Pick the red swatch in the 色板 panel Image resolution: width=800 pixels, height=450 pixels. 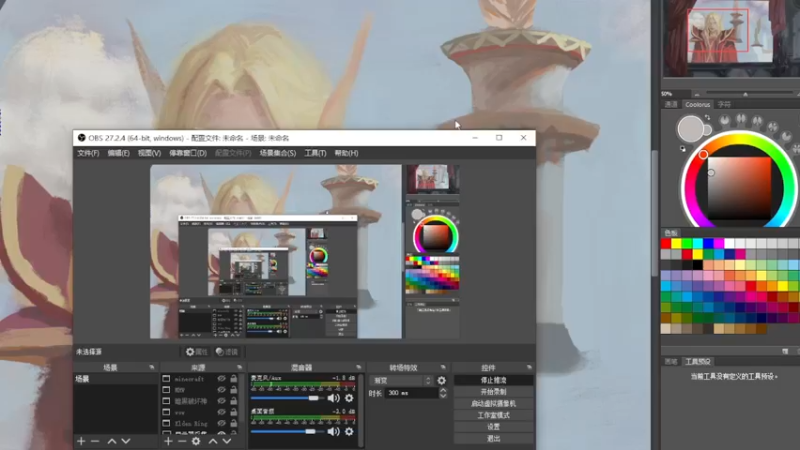pyautogui.click(x=665, y=243)
